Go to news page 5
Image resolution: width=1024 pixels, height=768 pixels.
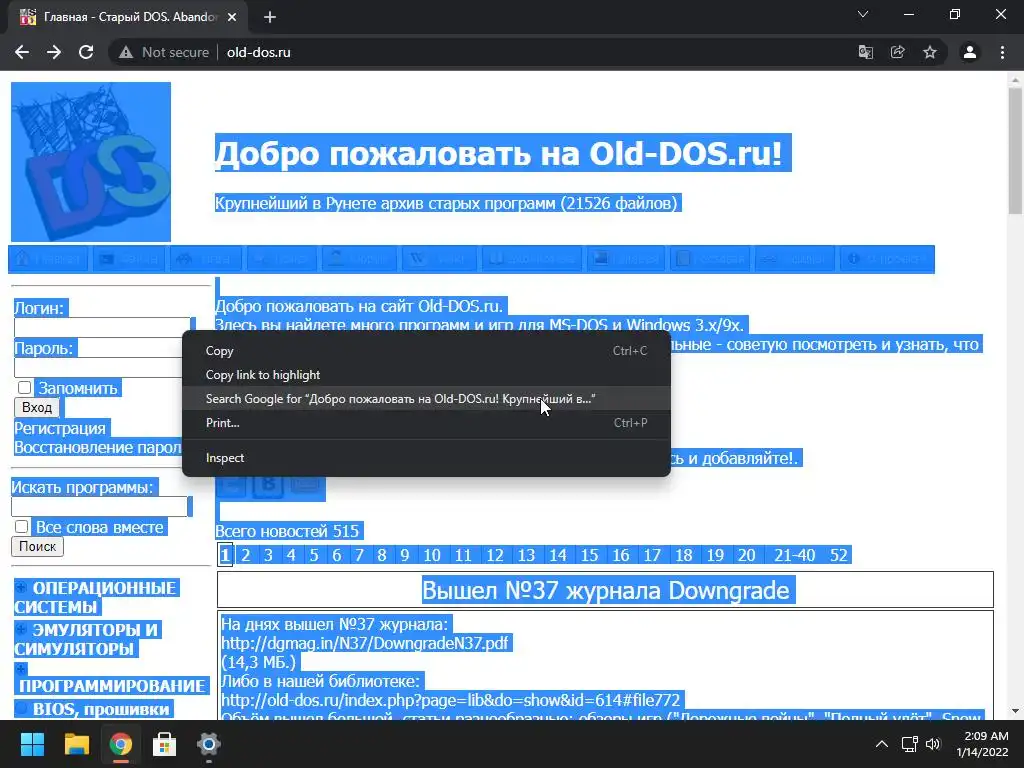[314, 555]
